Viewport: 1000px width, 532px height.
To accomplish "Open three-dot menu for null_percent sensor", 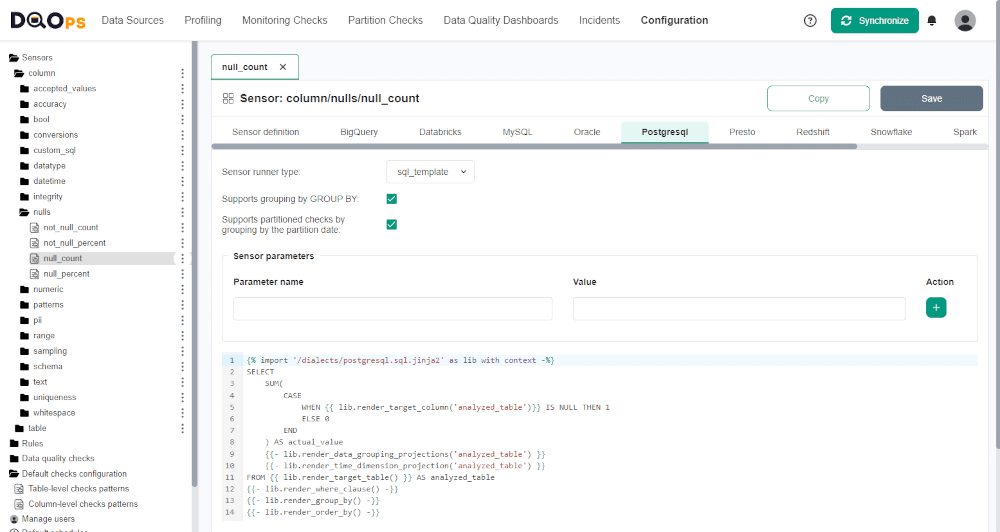I will coord(182,274).
